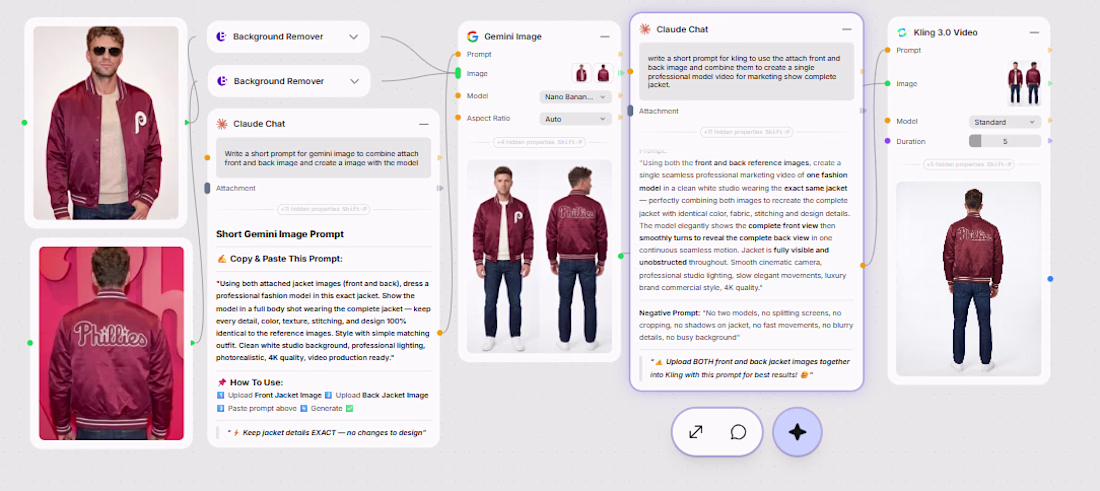Click green input port of front jacket photo

tap(24, 123)
